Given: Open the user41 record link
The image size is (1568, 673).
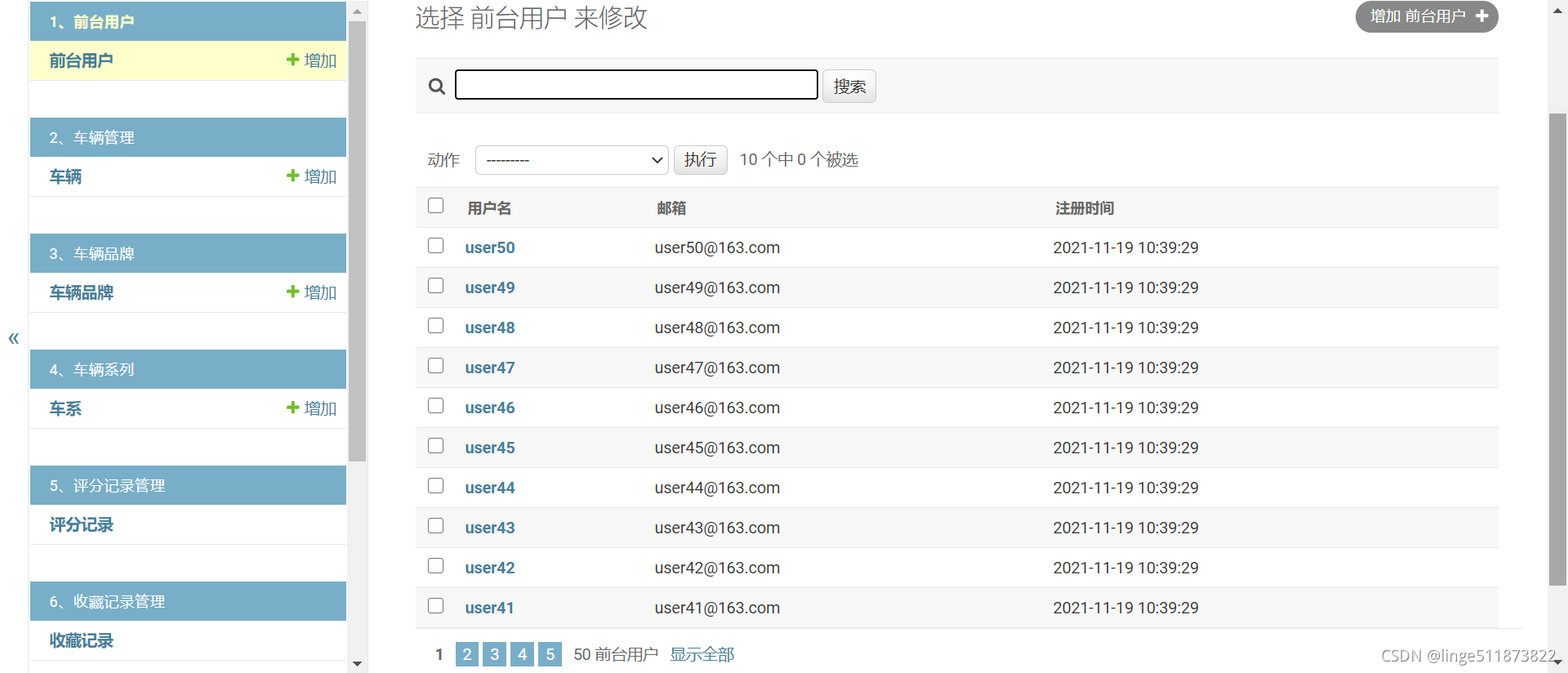Looking at the screenshot, I should (x=490, y=608).
